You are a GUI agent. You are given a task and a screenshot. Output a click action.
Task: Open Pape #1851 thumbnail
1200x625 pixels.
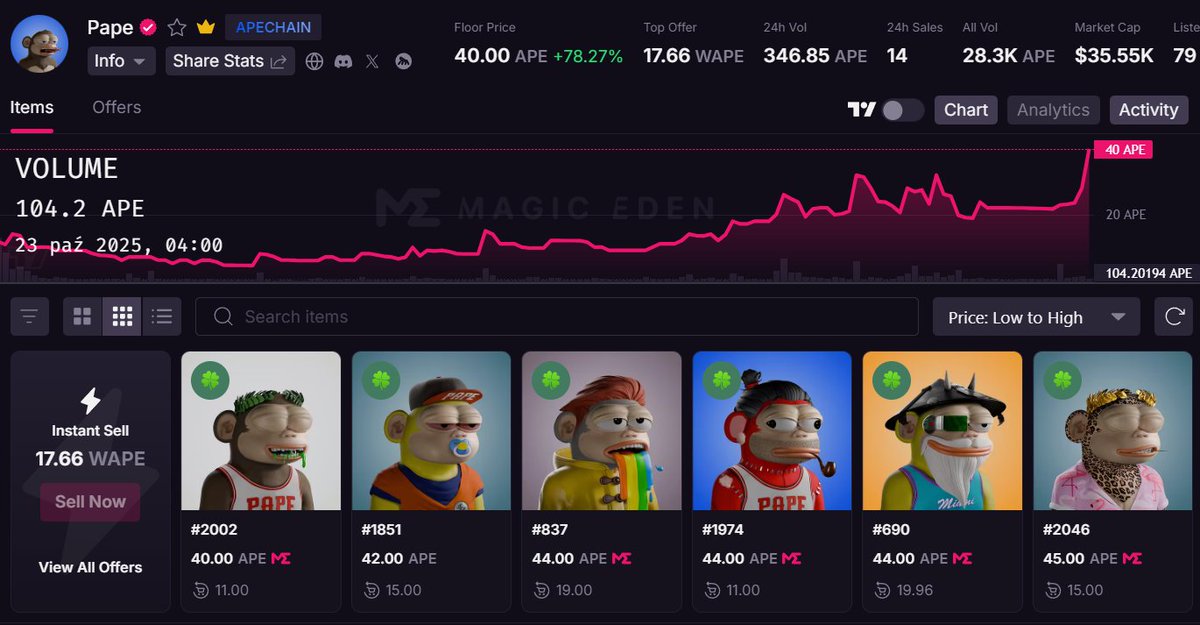coord(431,431)
